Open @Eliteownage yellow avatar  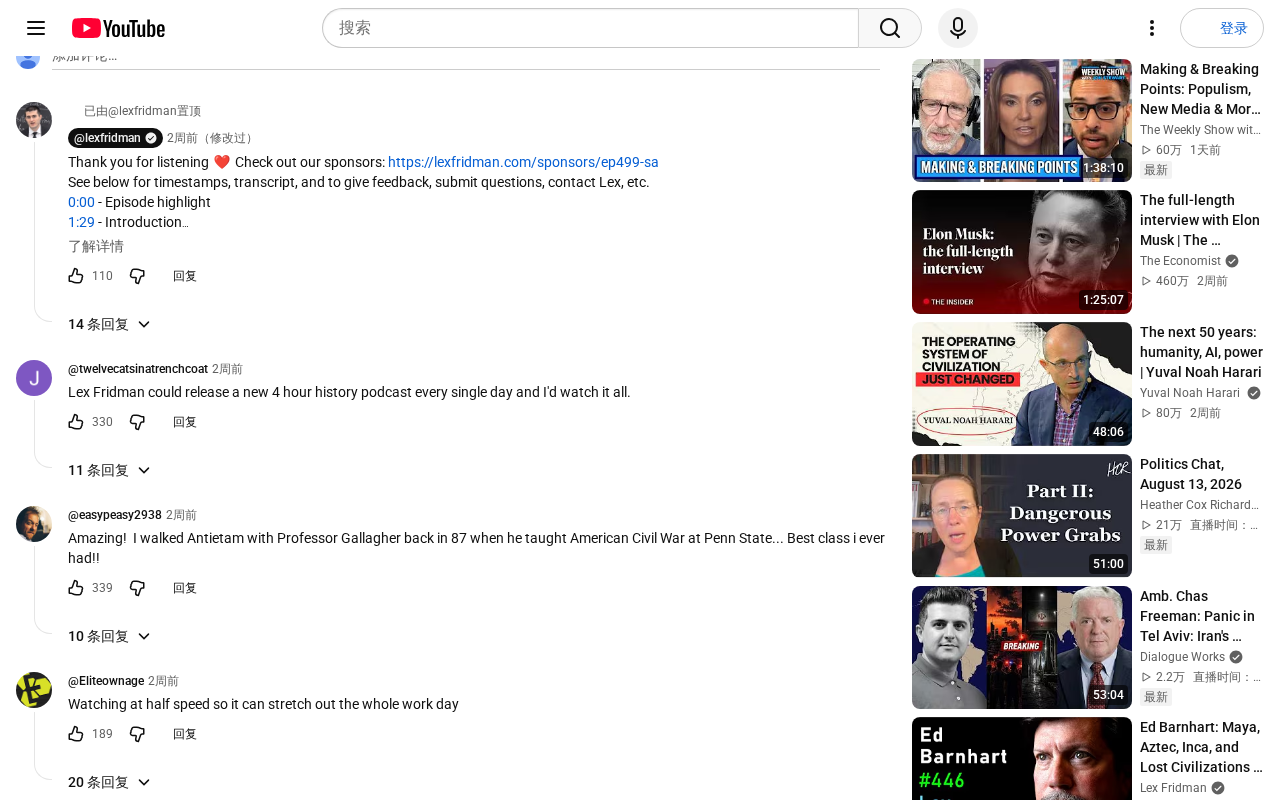pos(34,690)
